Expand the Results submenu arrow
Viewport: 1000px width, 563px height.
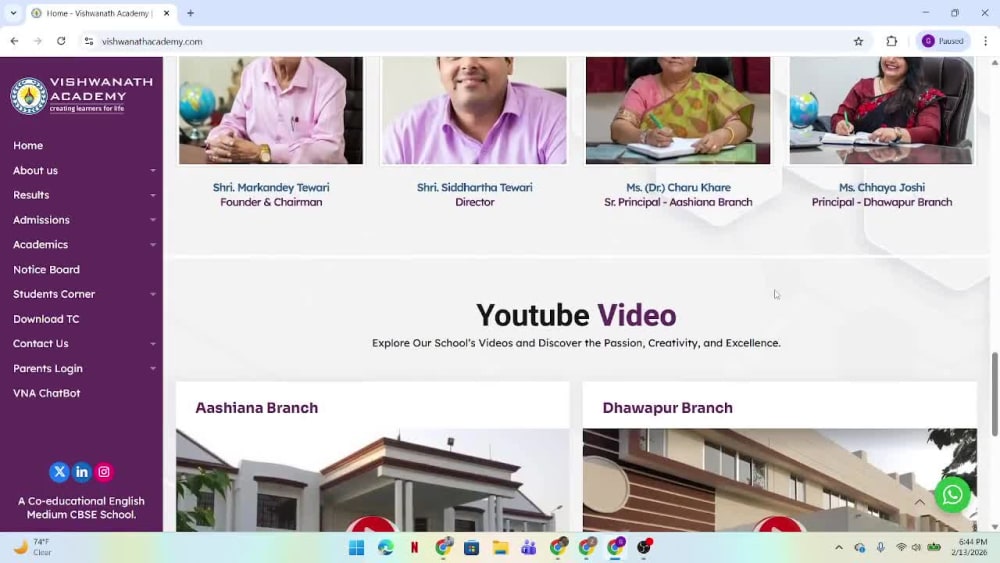click(x=153, y=195)
